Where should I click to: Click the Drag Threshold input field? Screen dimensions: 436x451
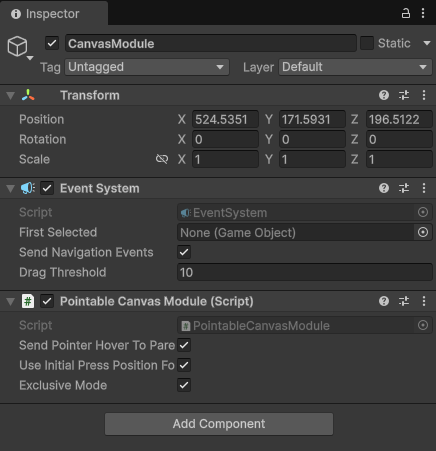point(305,272)
